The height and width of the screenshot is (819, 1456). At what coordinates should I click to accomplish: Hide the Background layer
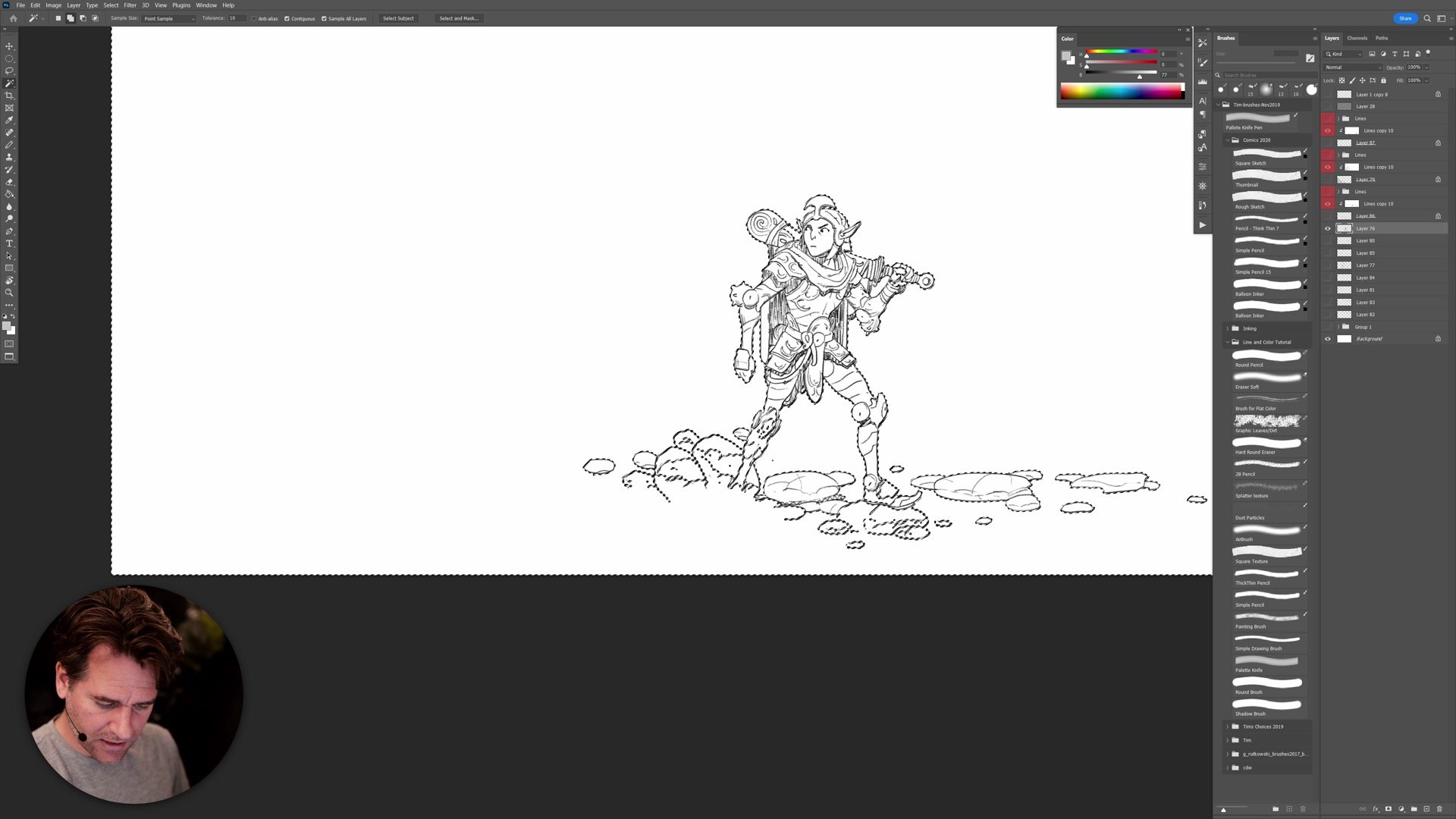point(1327,339)
